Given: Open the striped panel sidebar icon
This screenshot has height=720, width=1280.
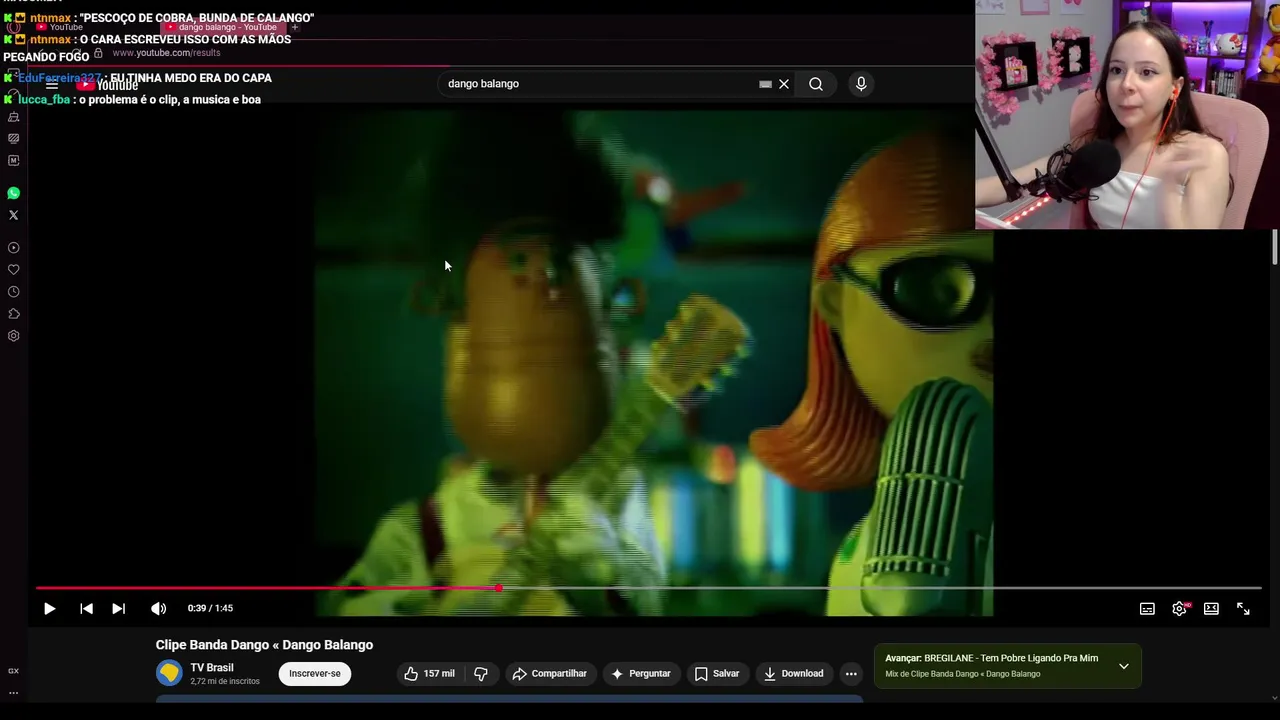Looking at the screenshot, I should (x=13, y=138).
